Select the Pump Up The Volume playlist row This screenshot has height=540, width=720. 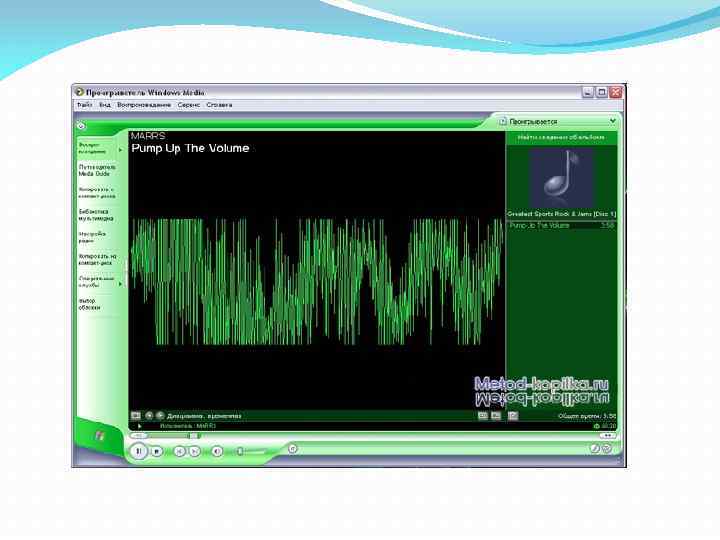[x=562, y=225]
